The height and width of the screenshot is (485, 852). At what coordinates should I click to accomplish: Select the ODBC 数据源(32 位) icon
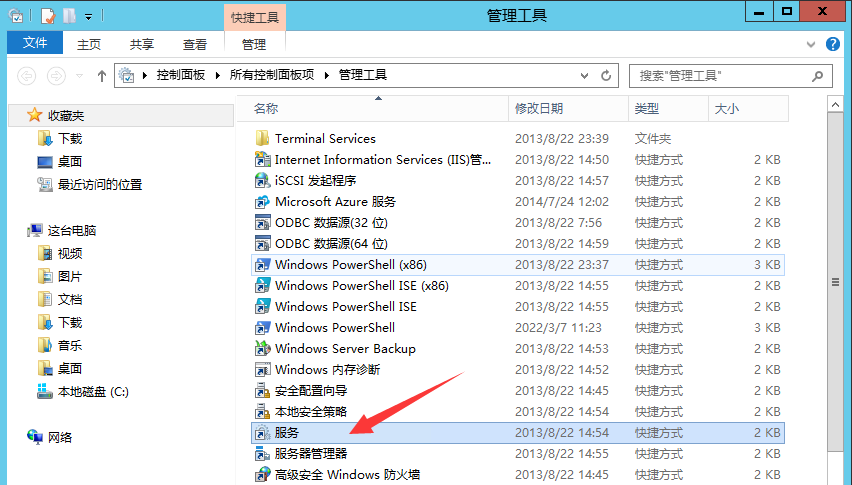(263, 222)
